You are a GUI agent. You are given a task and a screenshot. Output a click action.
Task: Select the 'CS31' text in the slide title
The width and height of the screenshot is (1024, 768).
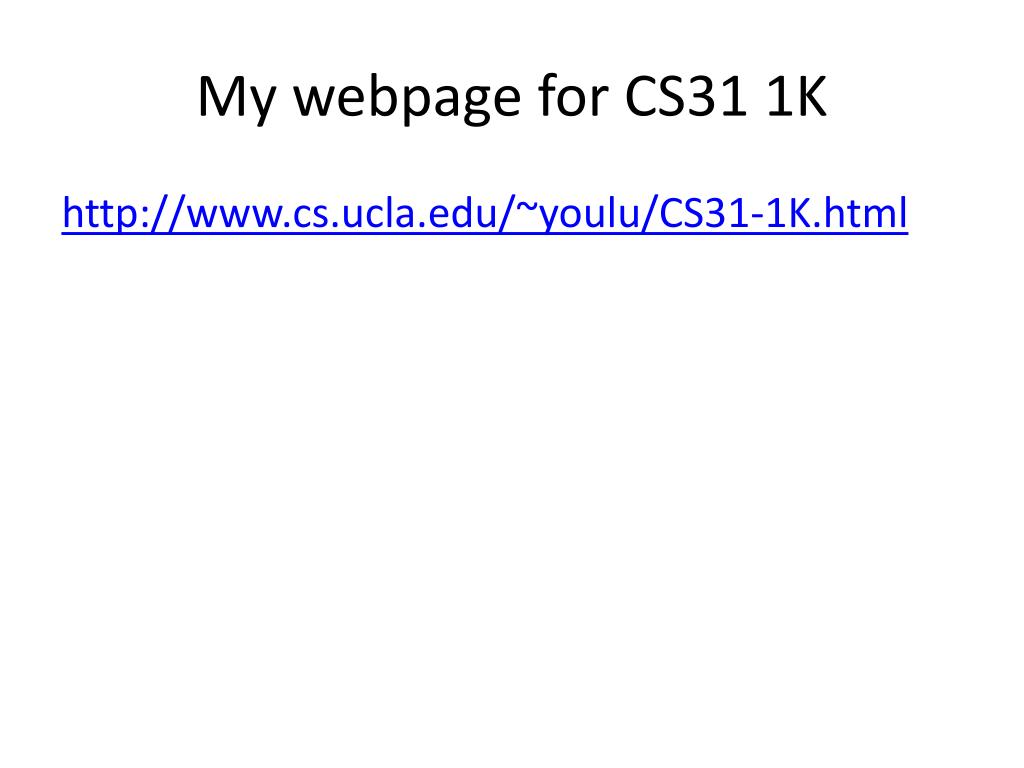(x=685, y=96)
